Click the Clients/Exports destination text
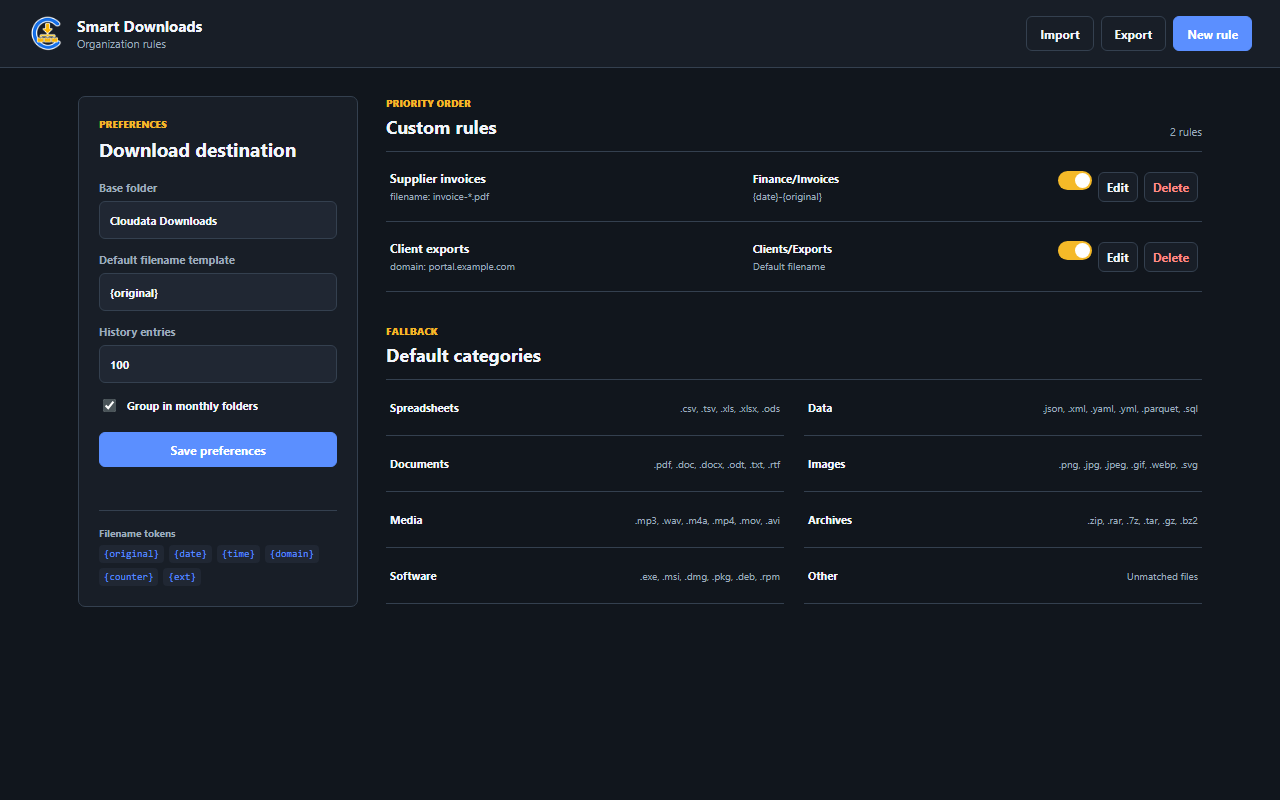Viewport: 1280px width, 800px height. [792, 249]
